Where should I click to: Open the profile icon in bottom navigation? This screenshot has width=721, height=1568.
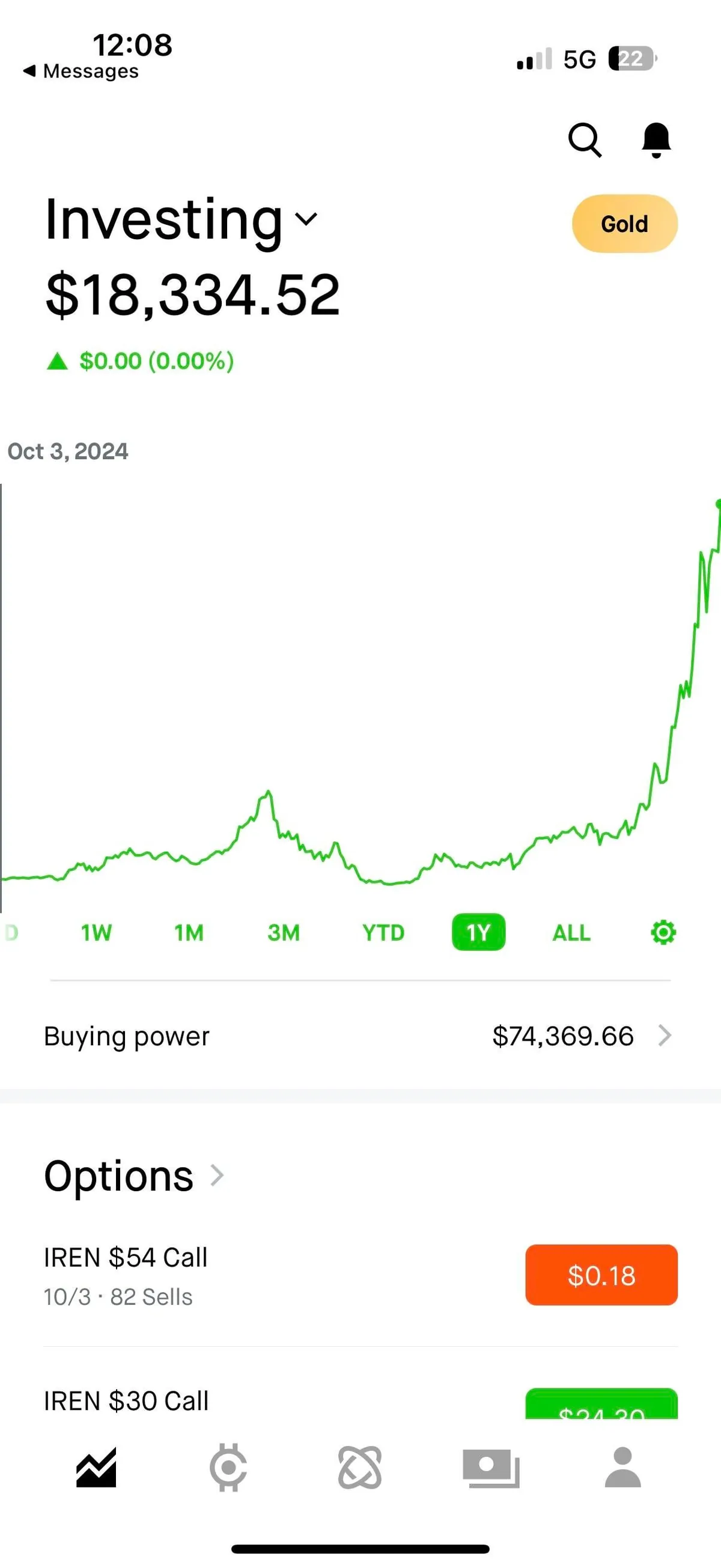pos(622,1468)
